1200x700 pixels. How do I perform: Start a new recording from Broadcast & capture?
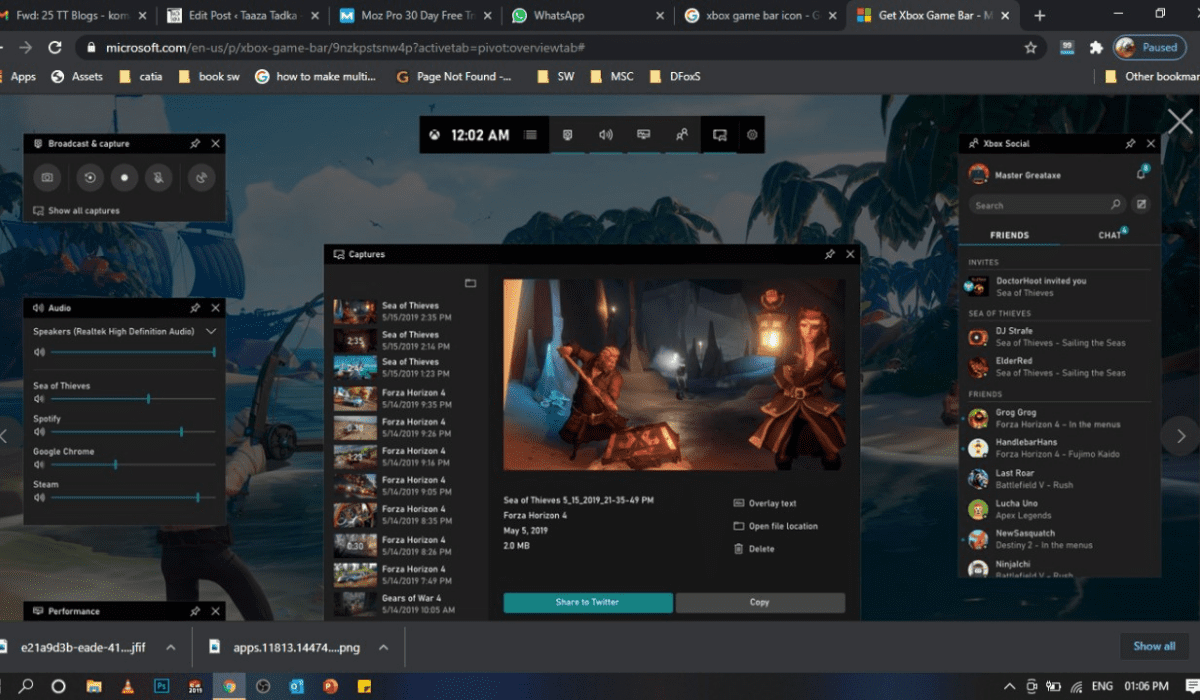124,178
